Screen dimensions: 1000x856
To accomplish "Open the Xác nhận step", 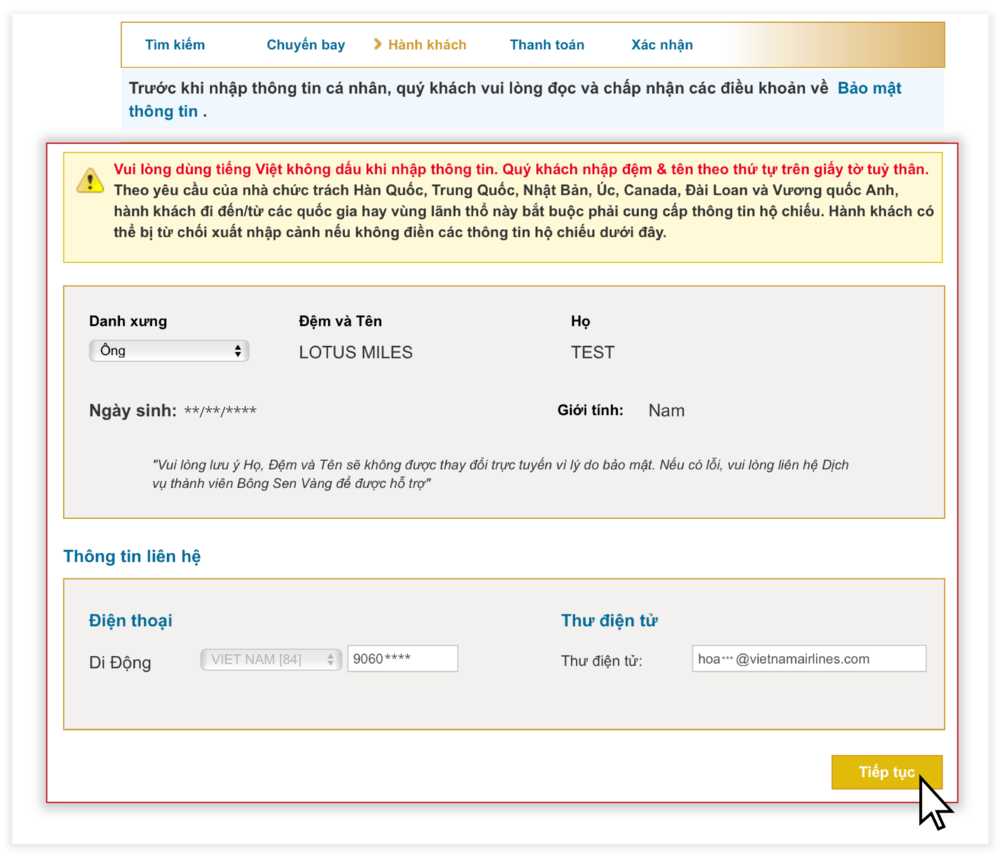I will (x=661, y=44).
